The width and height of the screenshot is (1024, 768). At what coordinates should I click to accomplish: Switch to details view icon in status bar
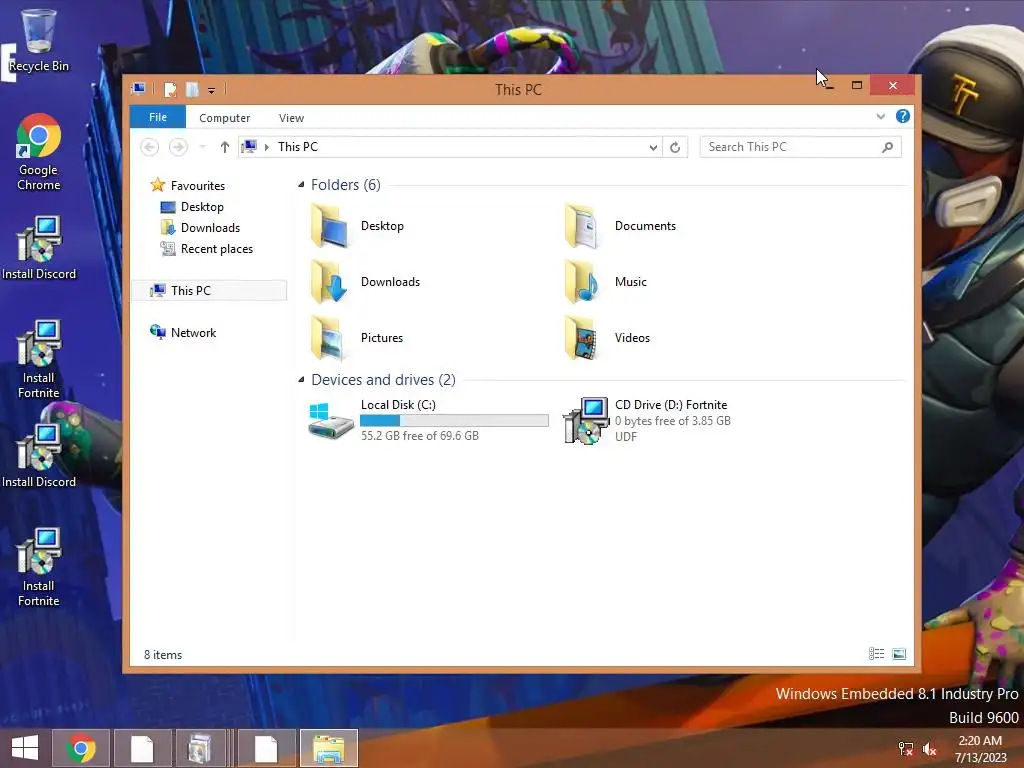pyautogui.click(x=876, y=654)
